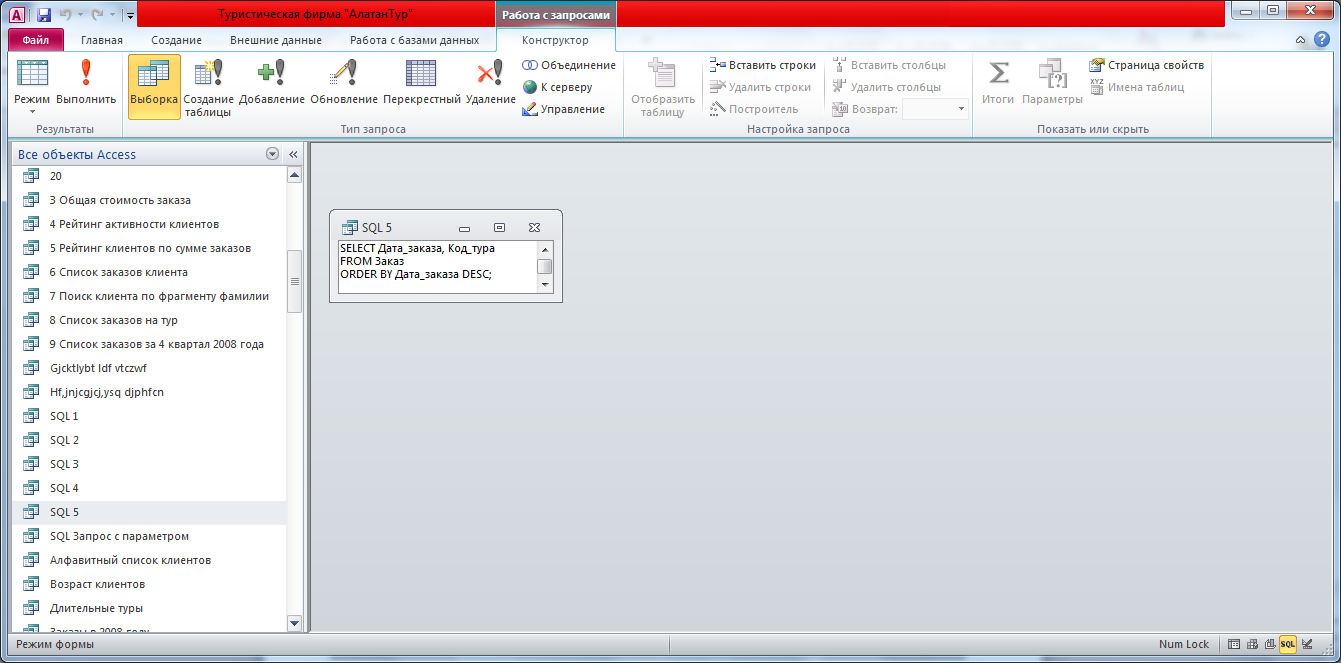Select 'Возраст клиентов' query
The height and width of the screenshot is (663, 1341).
150,584
